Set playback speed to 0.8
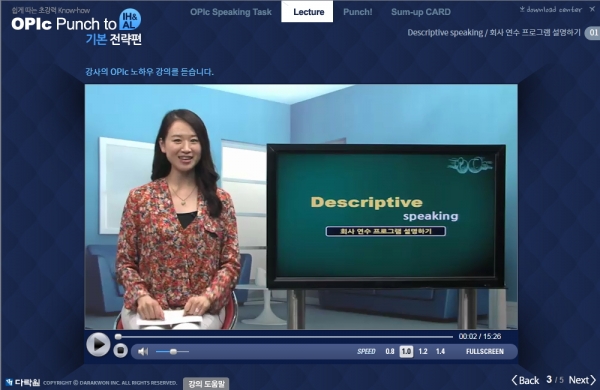 pyautogui.click(x=390, y=351)
